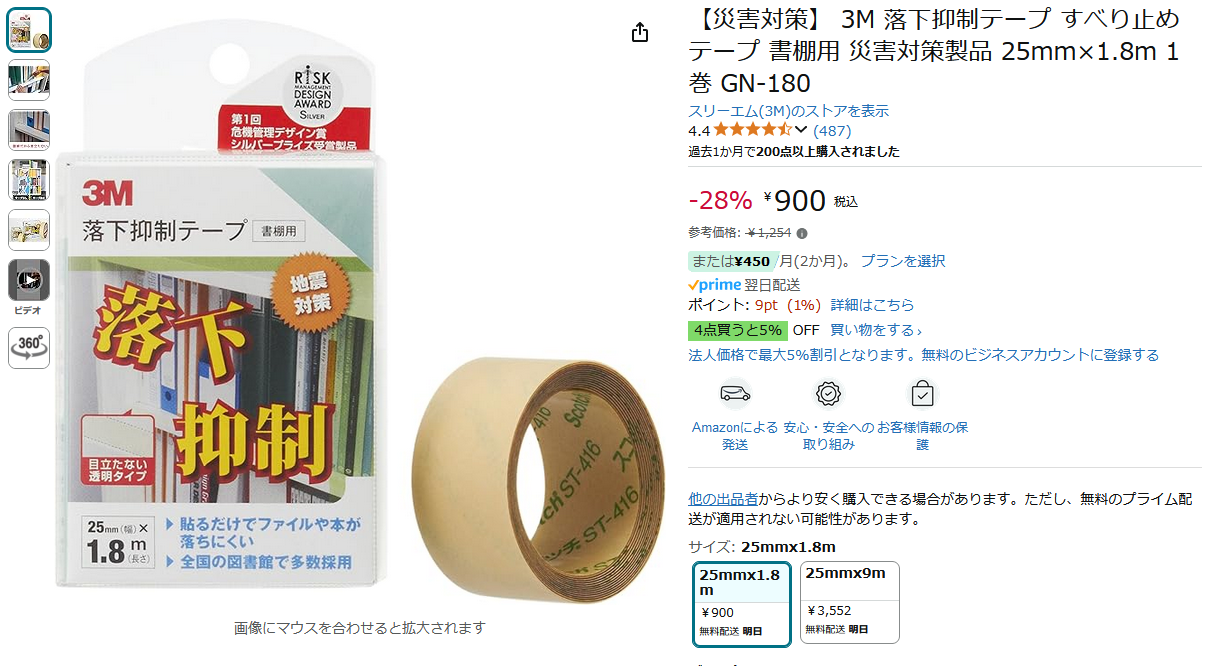1222x666 pixels.
Task: Select the 25mmx1.8m size option
Action: pos(742,604)
